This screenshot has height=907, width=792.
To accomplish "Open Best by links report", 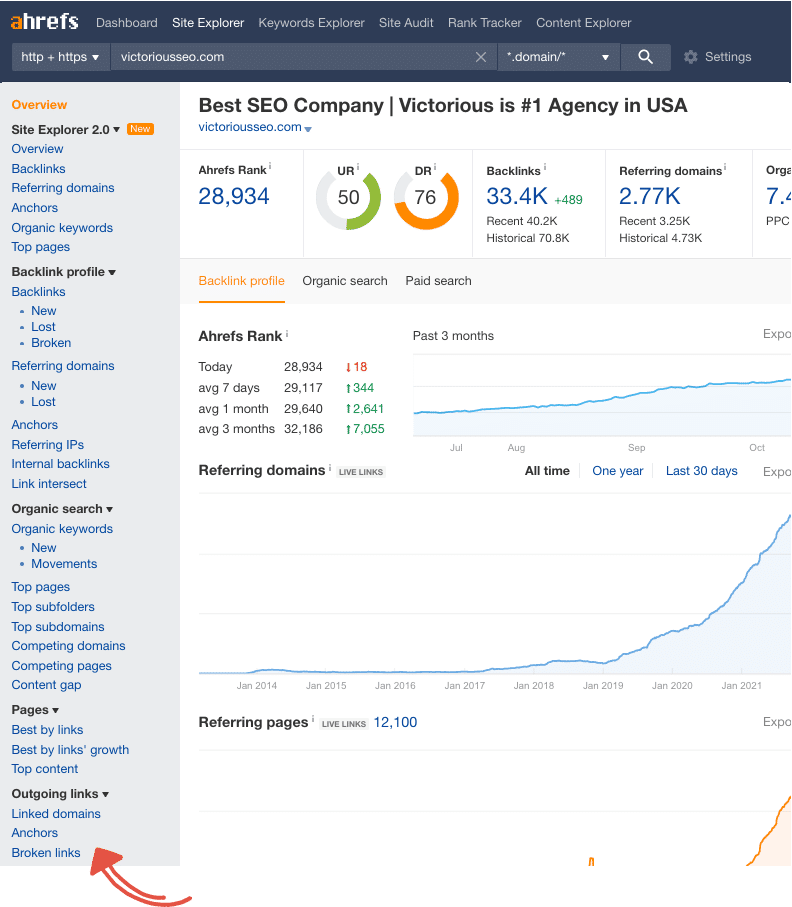I will 47,730.
